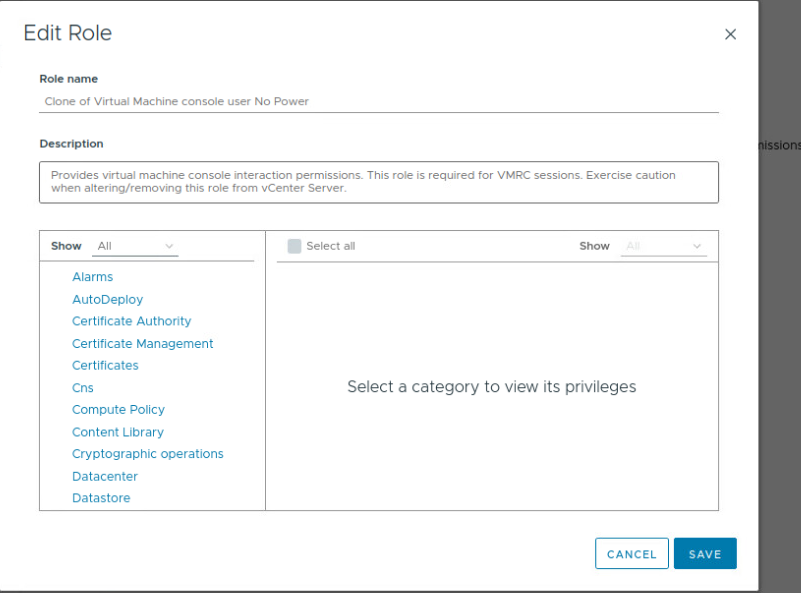
Task: Select Cryptographic operations category
Action: (147, 454)
